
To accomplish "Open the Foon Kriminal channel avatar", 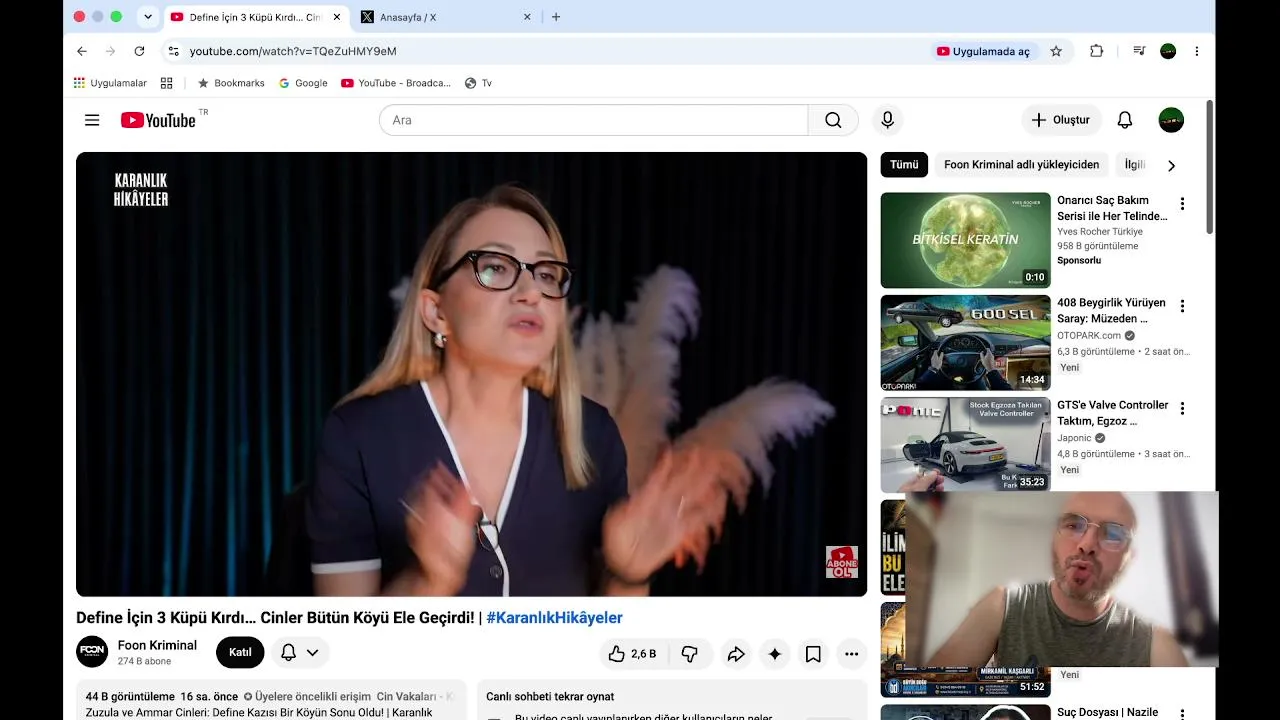I will click(x=92, y=652).
